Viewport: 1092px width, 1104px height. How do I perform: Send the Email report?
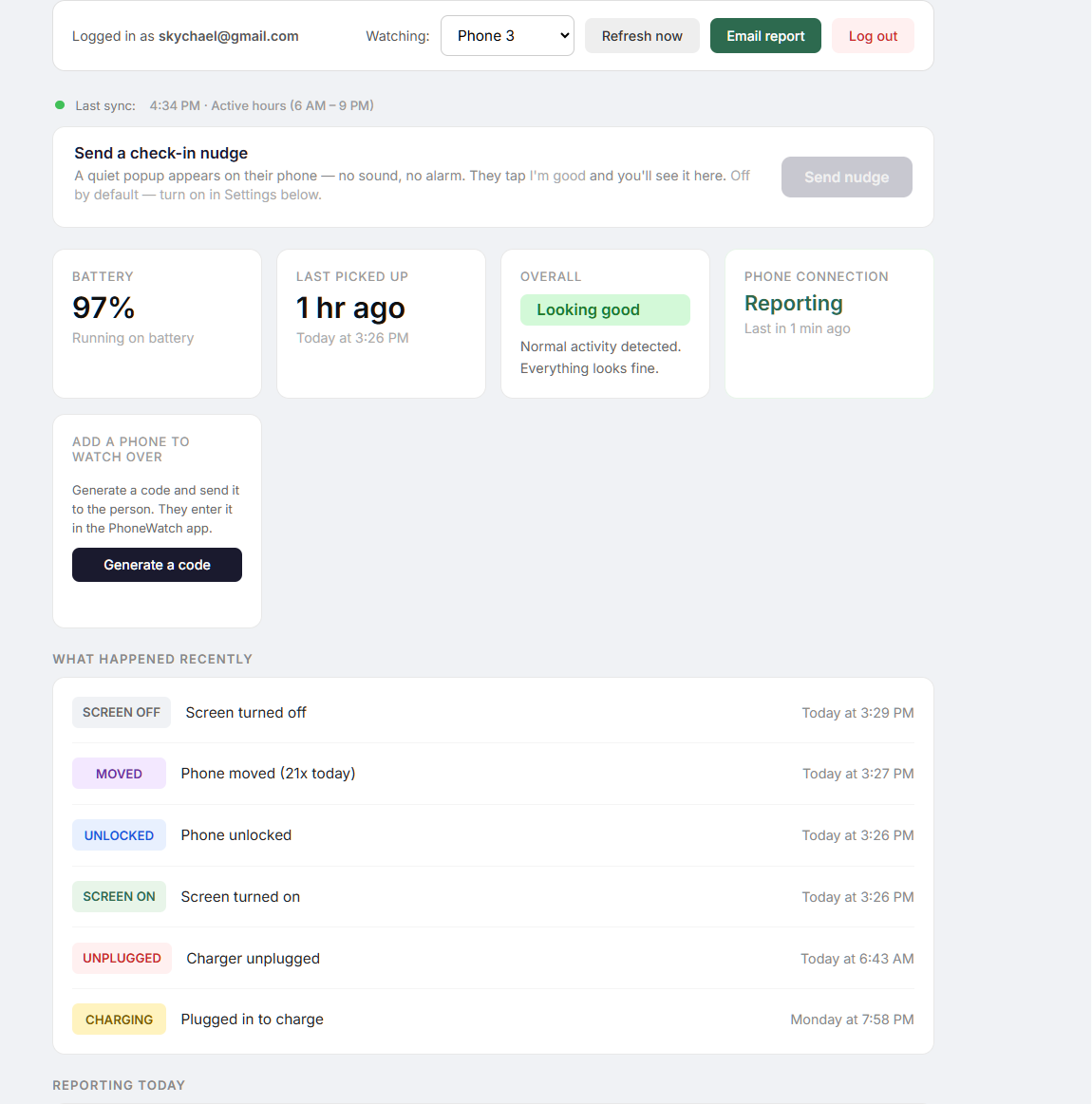pos(765,36)
